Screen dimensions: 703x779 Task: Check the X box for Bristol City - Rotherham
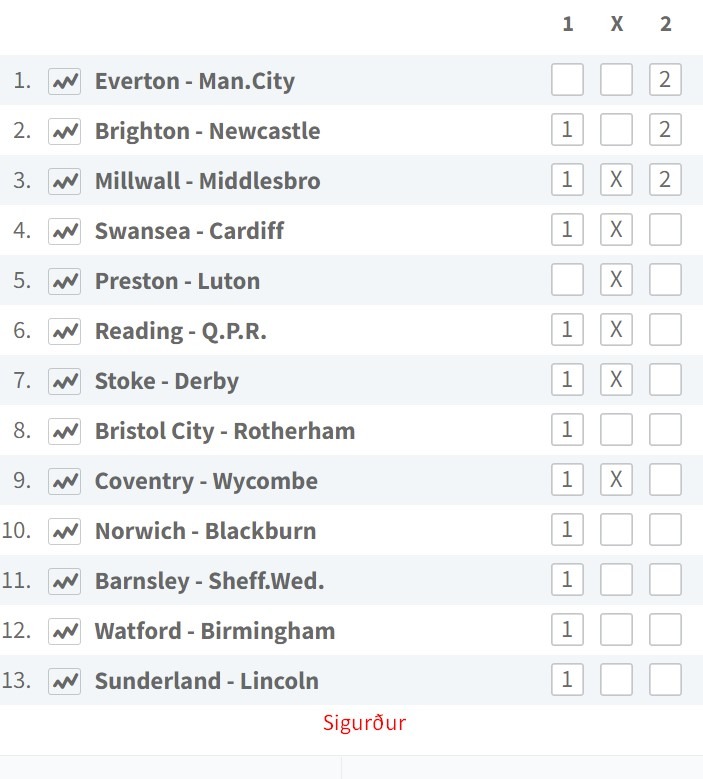point(616,429)
